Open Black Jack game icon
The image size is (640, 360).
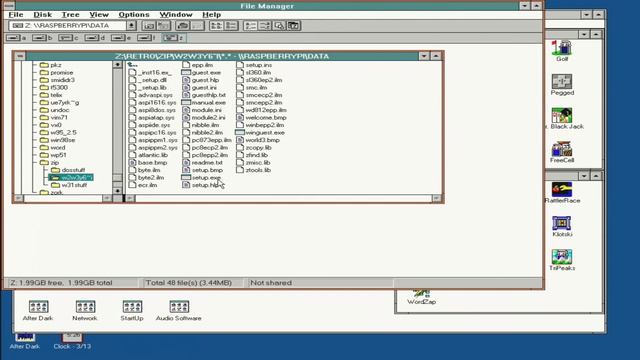point(564,118)
